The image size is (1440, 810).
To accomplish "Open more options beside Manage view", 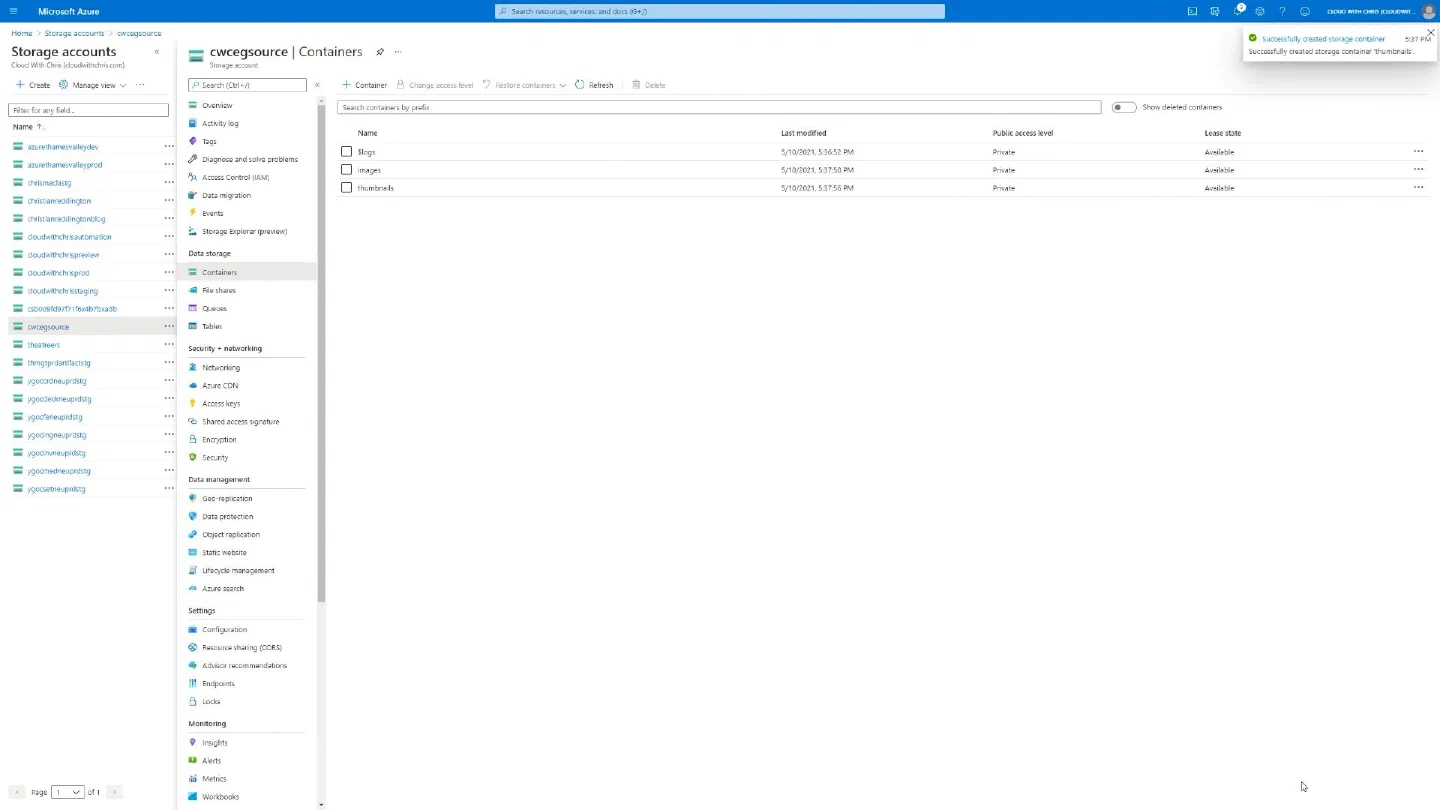I will (x=140, y=85).
